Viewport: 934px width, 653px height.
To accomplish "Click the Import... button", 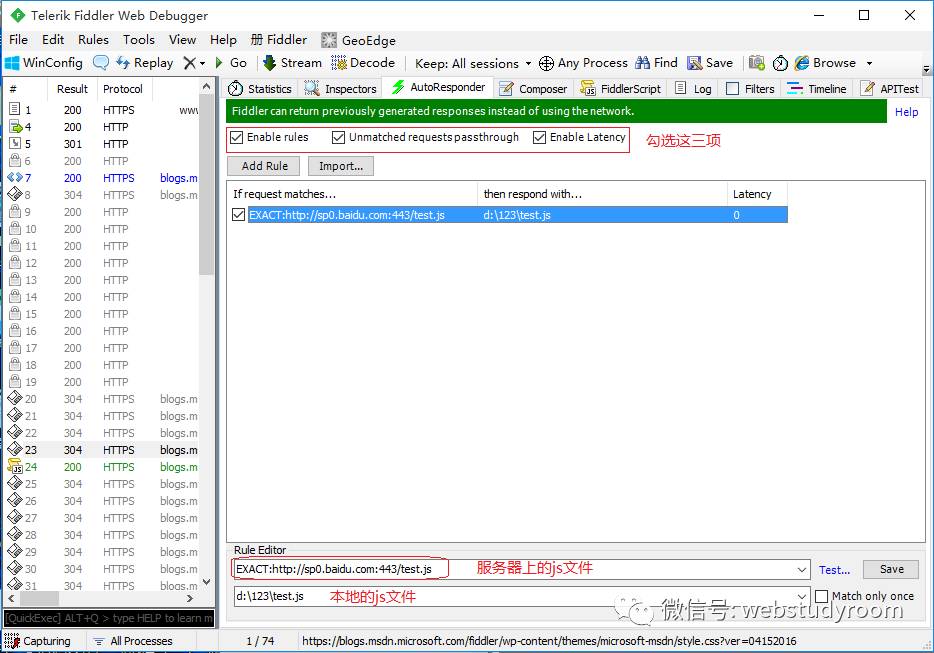I will tap(341, 166).
